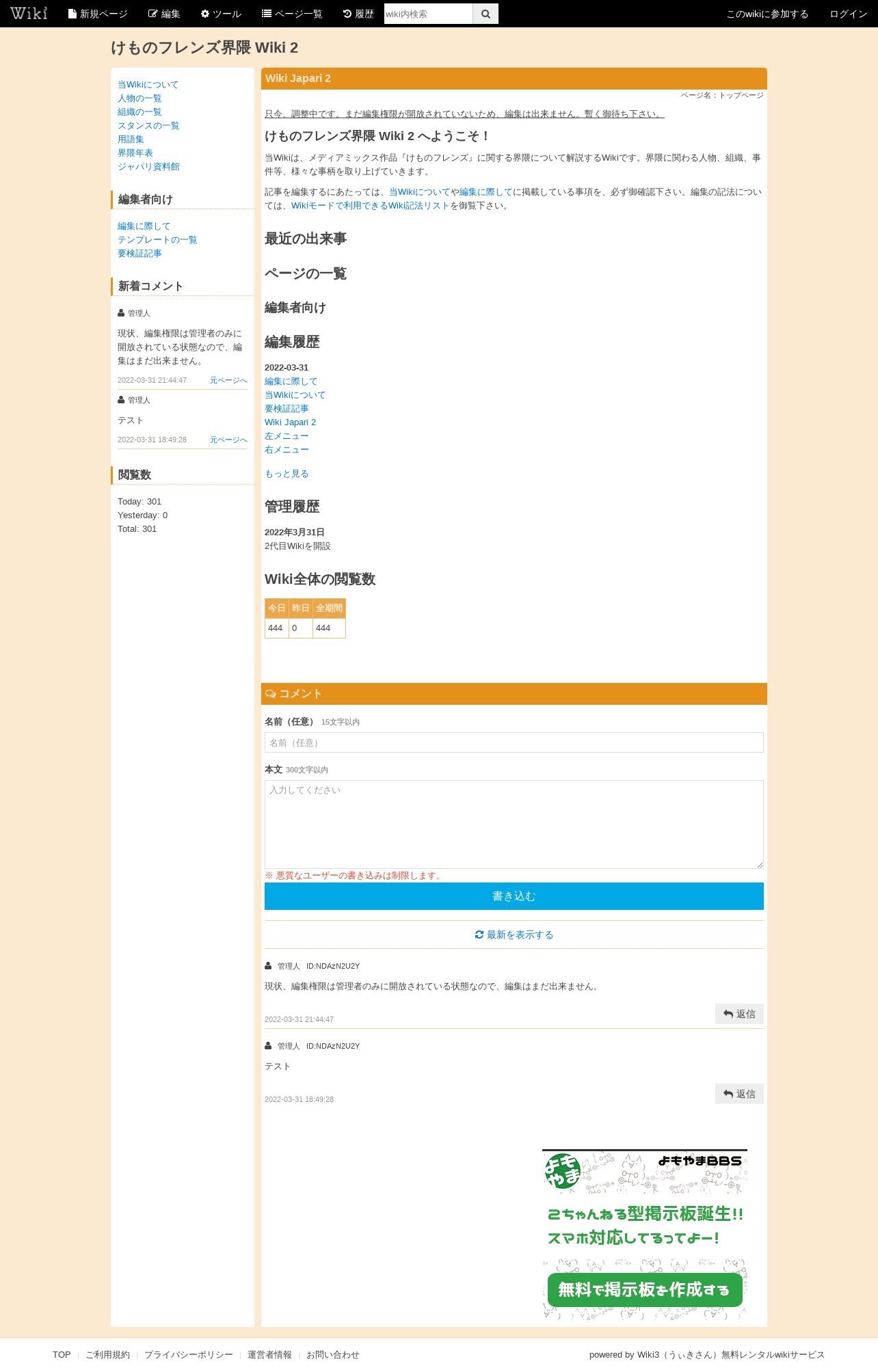
Task: Click 元ページへ for the 21:44:47 comment
Action: [x=228, y=380]
